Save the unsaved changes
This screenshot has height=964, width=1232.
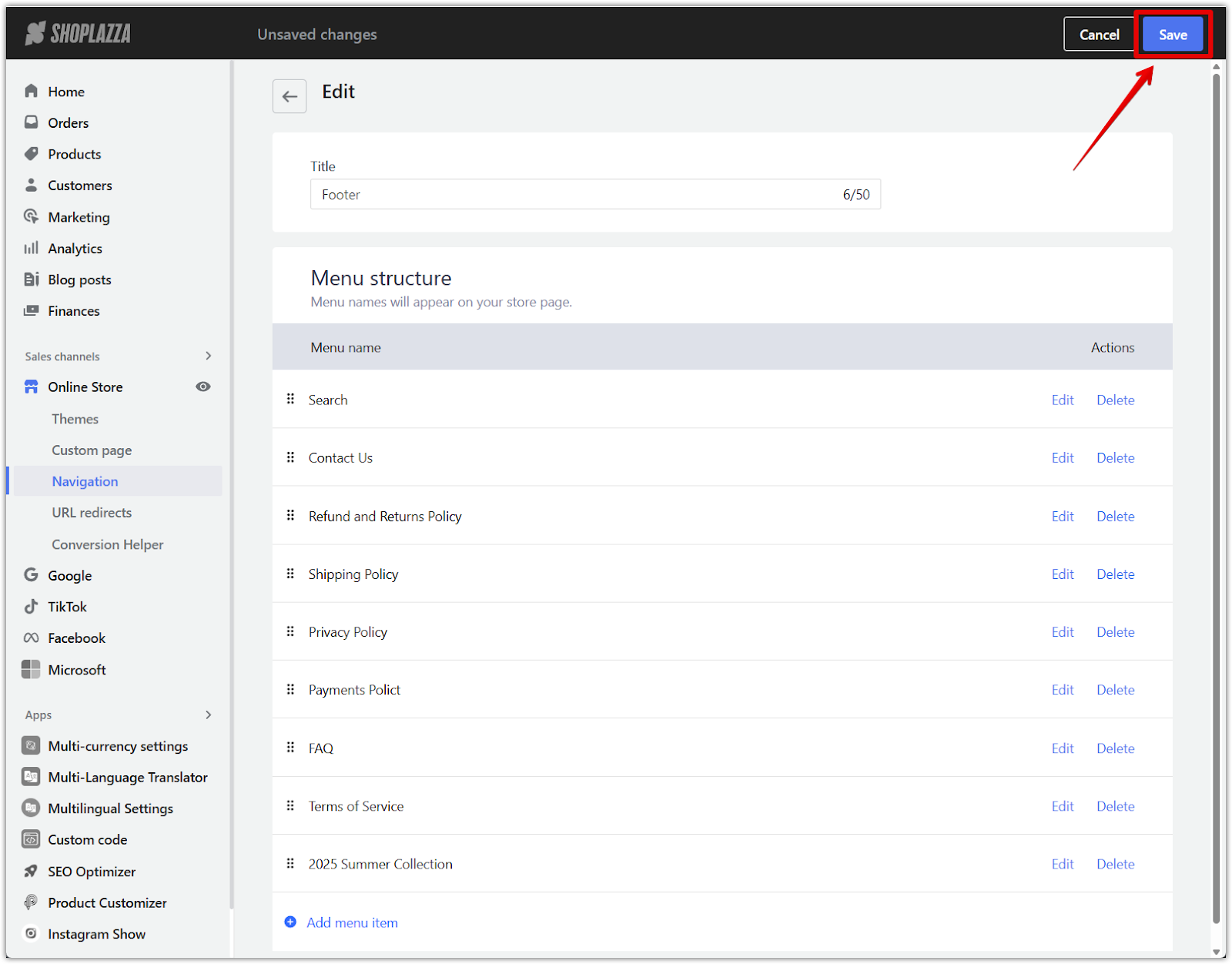(x=1173, y=35)
